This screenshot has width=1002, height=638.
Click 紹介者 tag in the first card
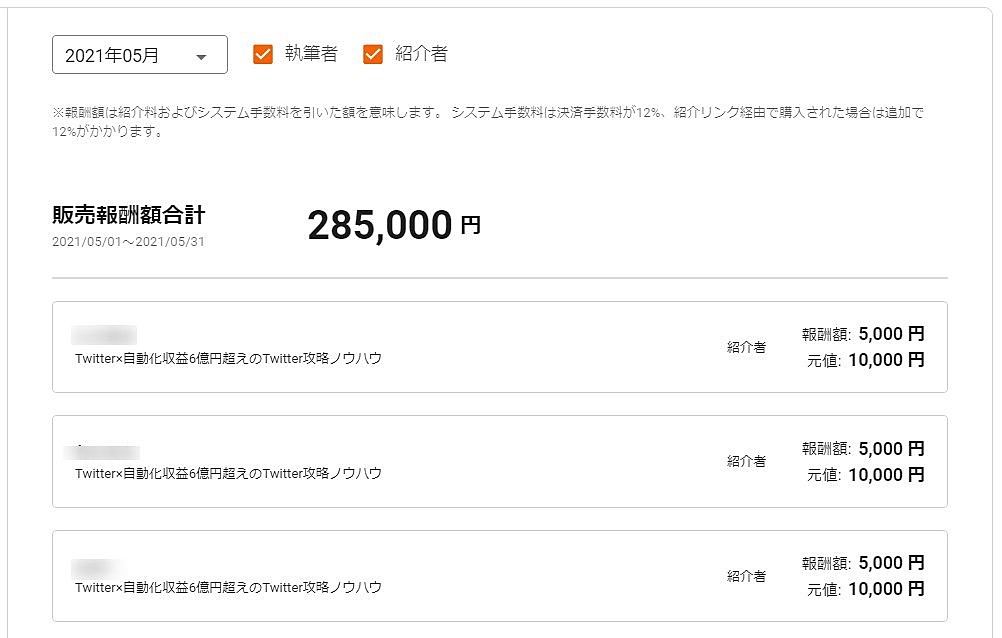746,347
